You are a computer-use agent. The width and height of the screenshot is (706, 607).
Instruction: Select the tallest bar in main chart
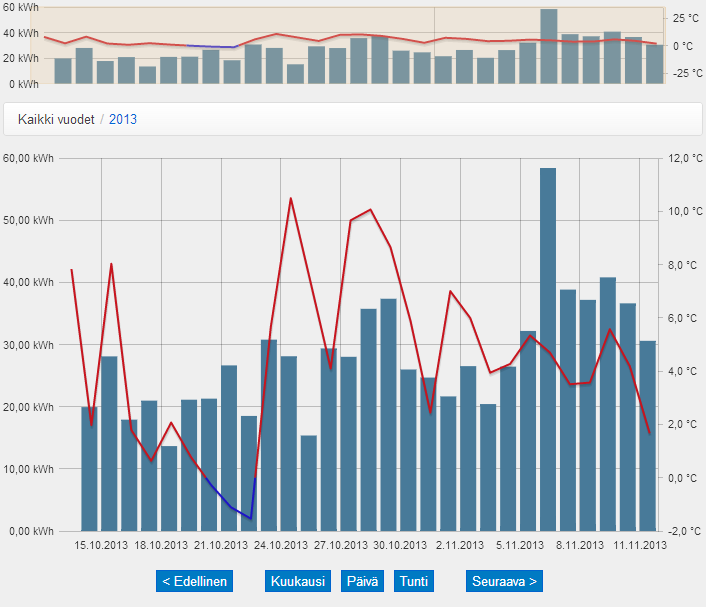[x=548, y=350]
